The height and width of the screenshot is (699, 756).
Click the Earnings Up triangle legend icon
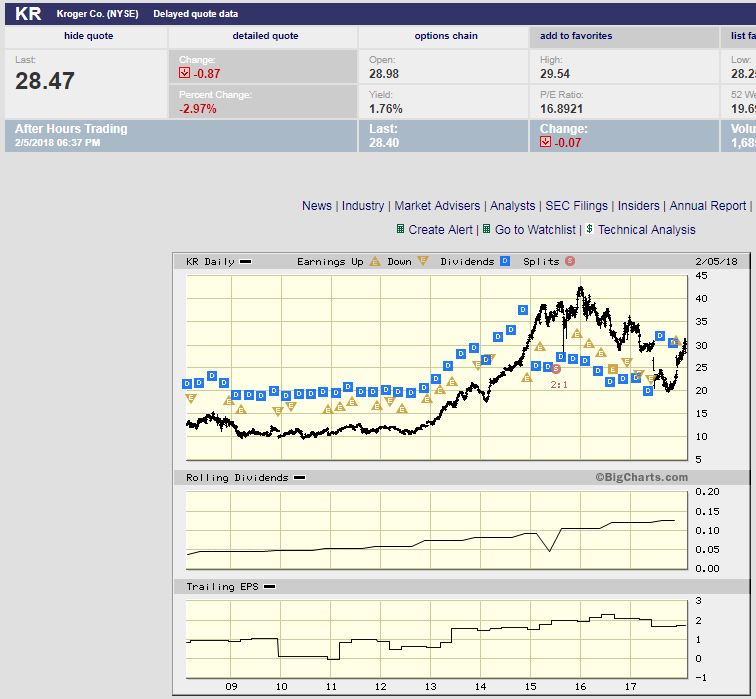click(375, 261)
